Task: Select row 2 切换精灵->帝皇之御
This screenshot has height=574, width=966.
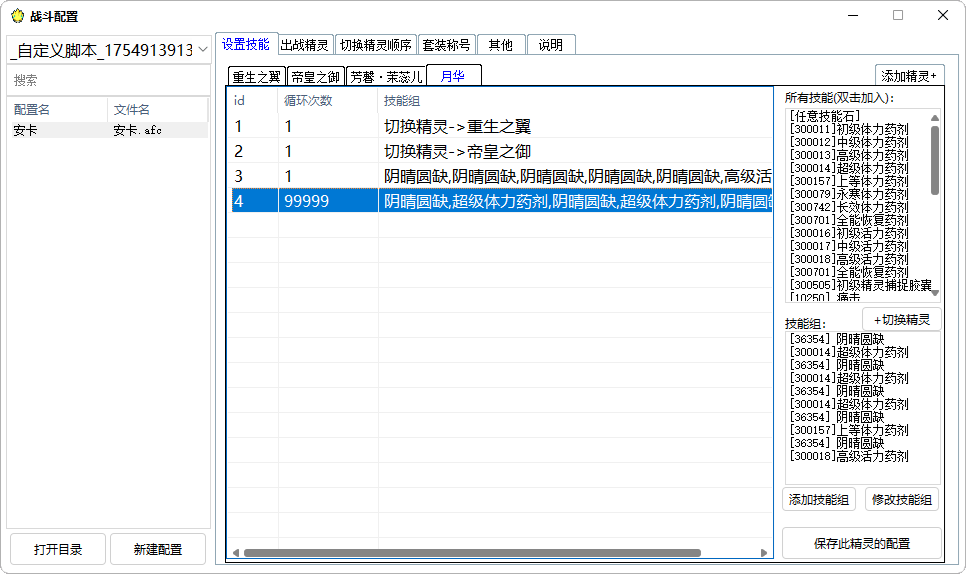Action: (501, 152)
